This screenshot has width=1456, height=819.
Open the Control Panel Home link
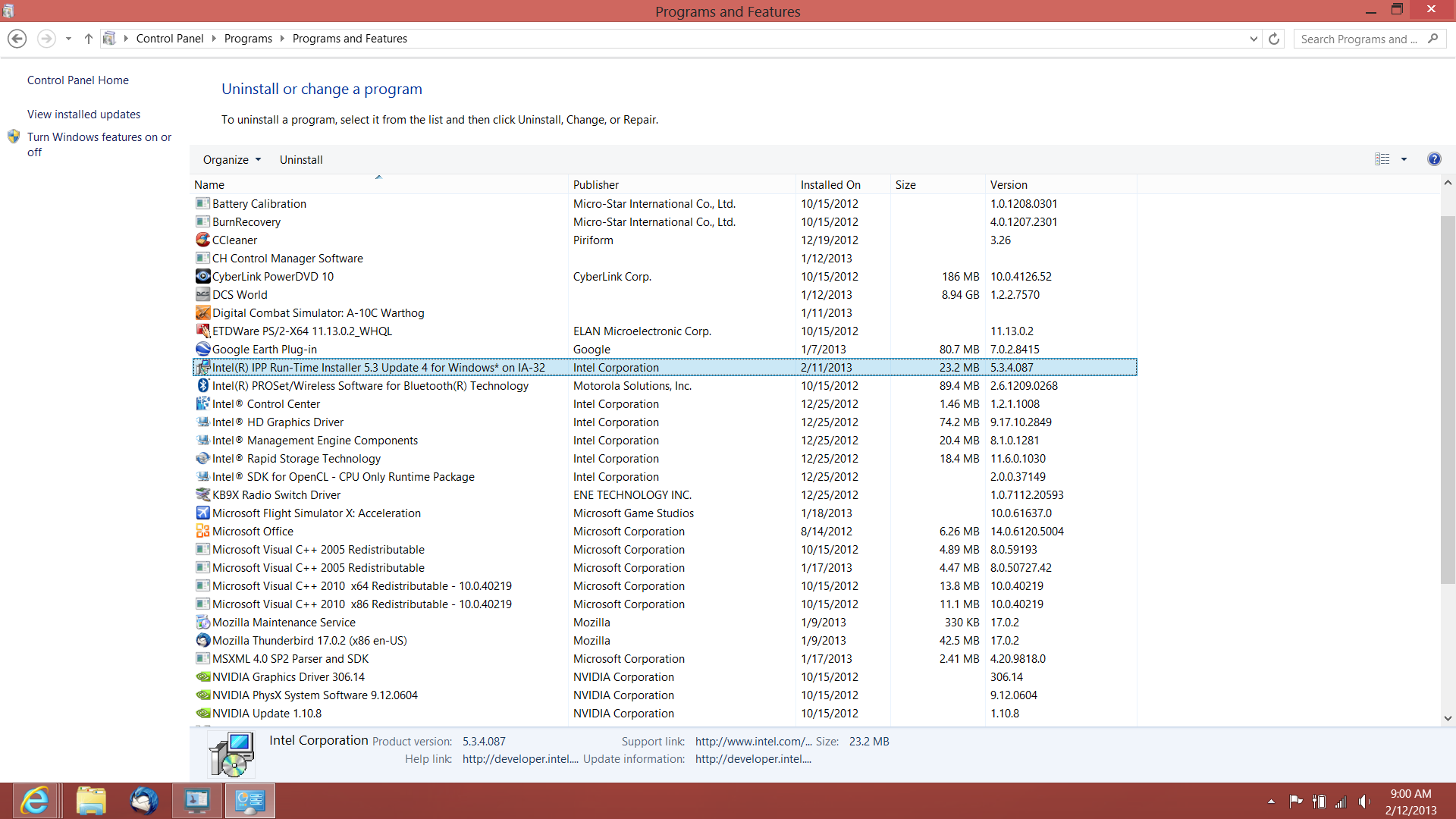pyautogui.click(x=78, y=80)
